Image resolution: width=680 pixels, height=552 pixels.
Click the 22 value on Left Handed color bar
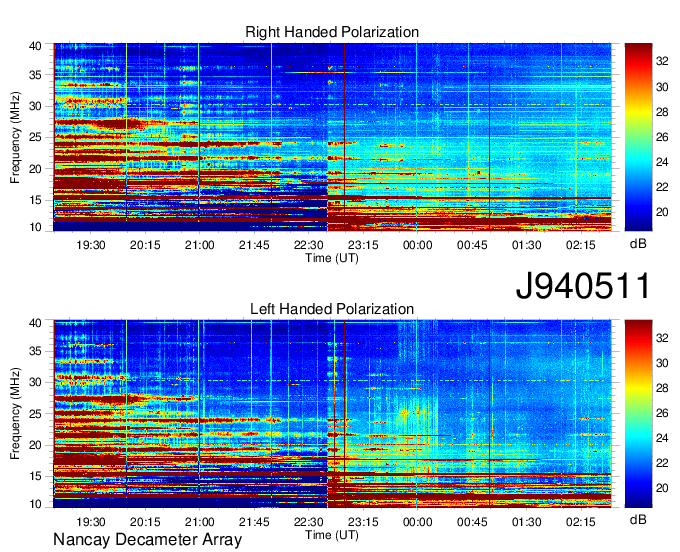point(662,463)
